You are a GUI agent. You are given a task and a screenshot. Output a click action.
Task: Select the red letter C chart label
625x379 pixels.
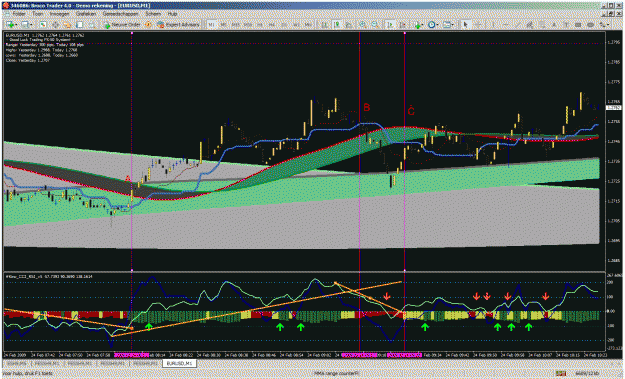(411, 111)
